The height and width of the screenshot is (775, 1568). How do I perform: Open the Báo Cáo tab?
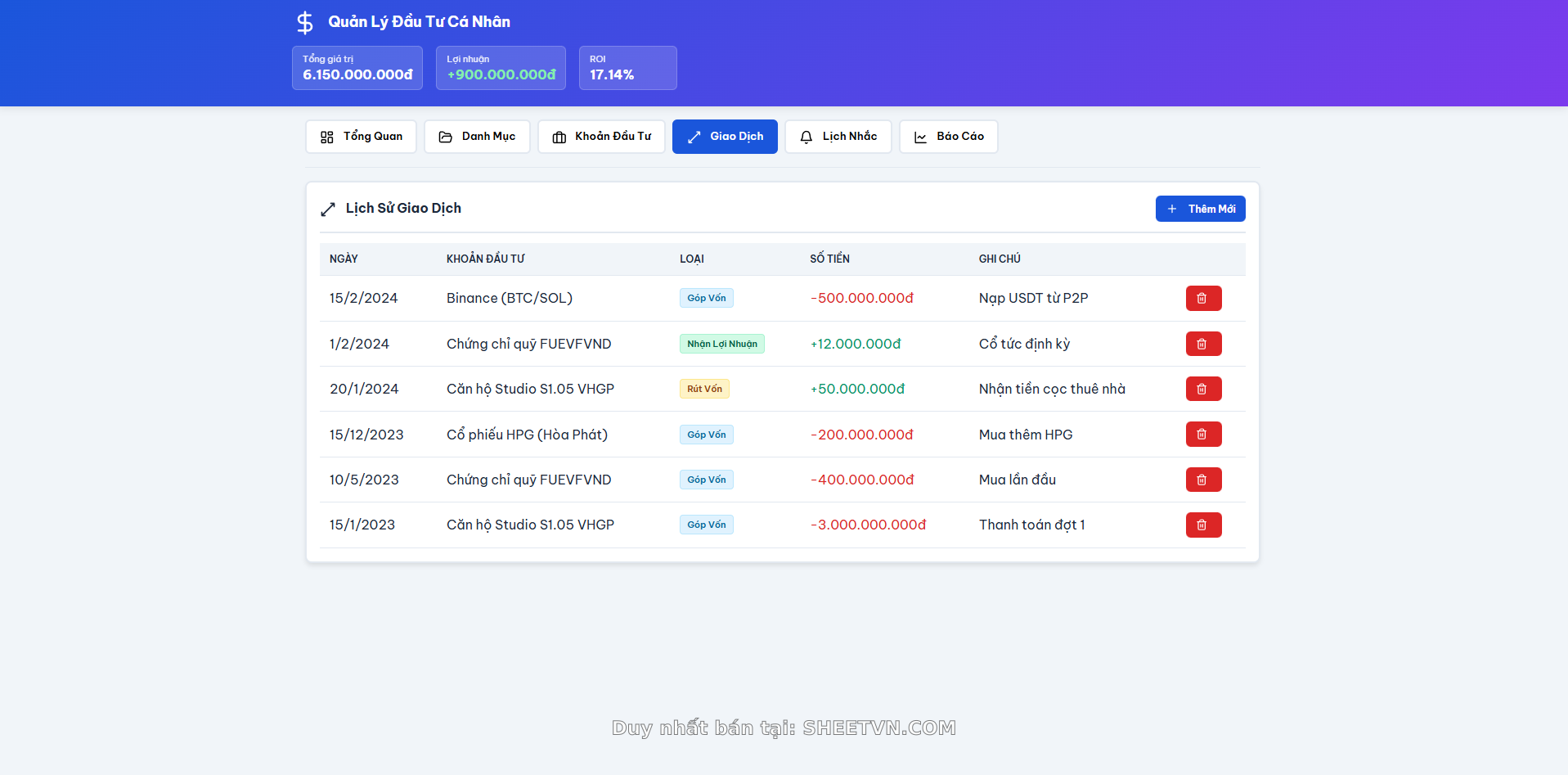click(x=949, y=137)
